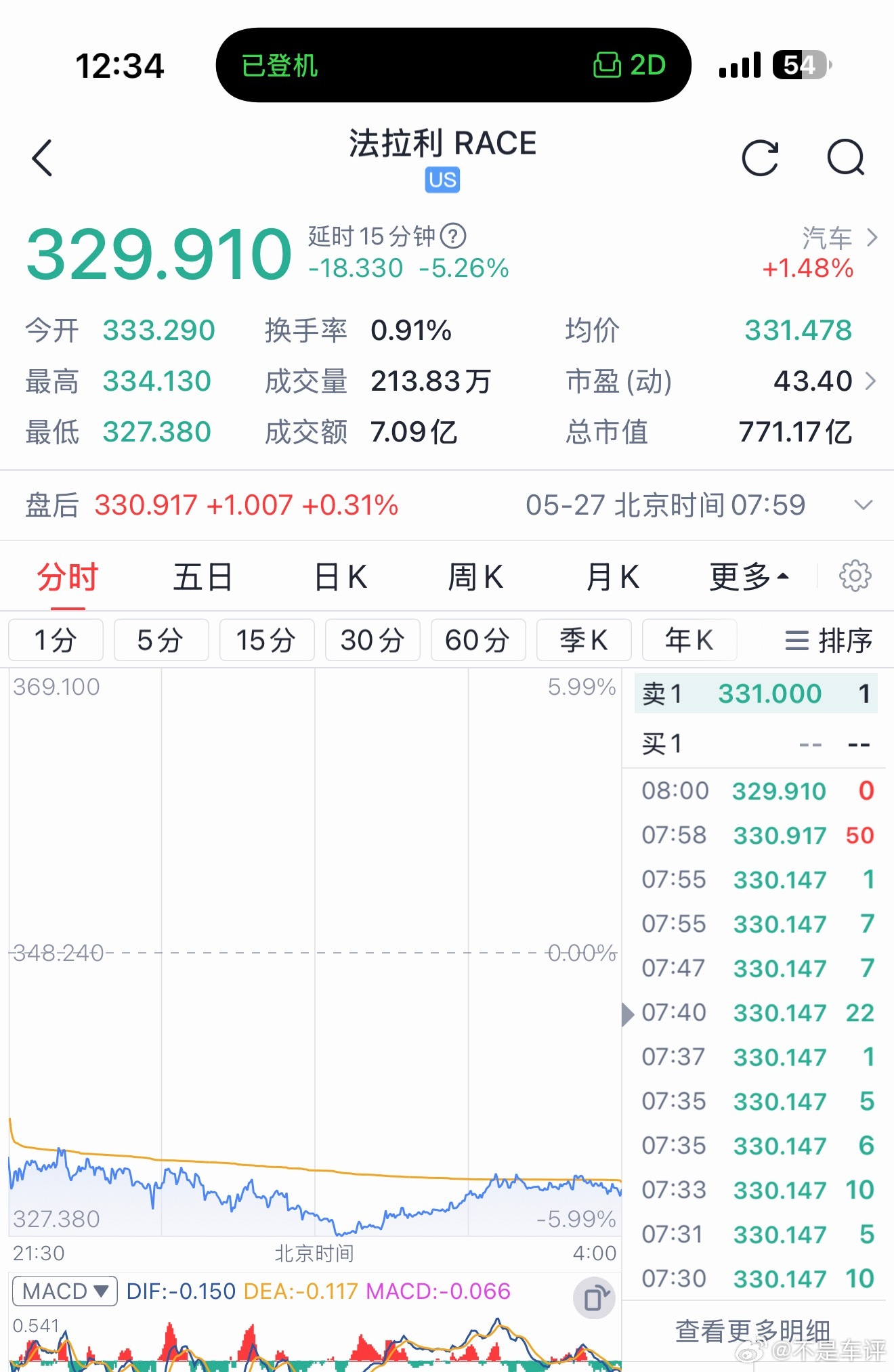Open the 汽车 sector chevron

872,238
